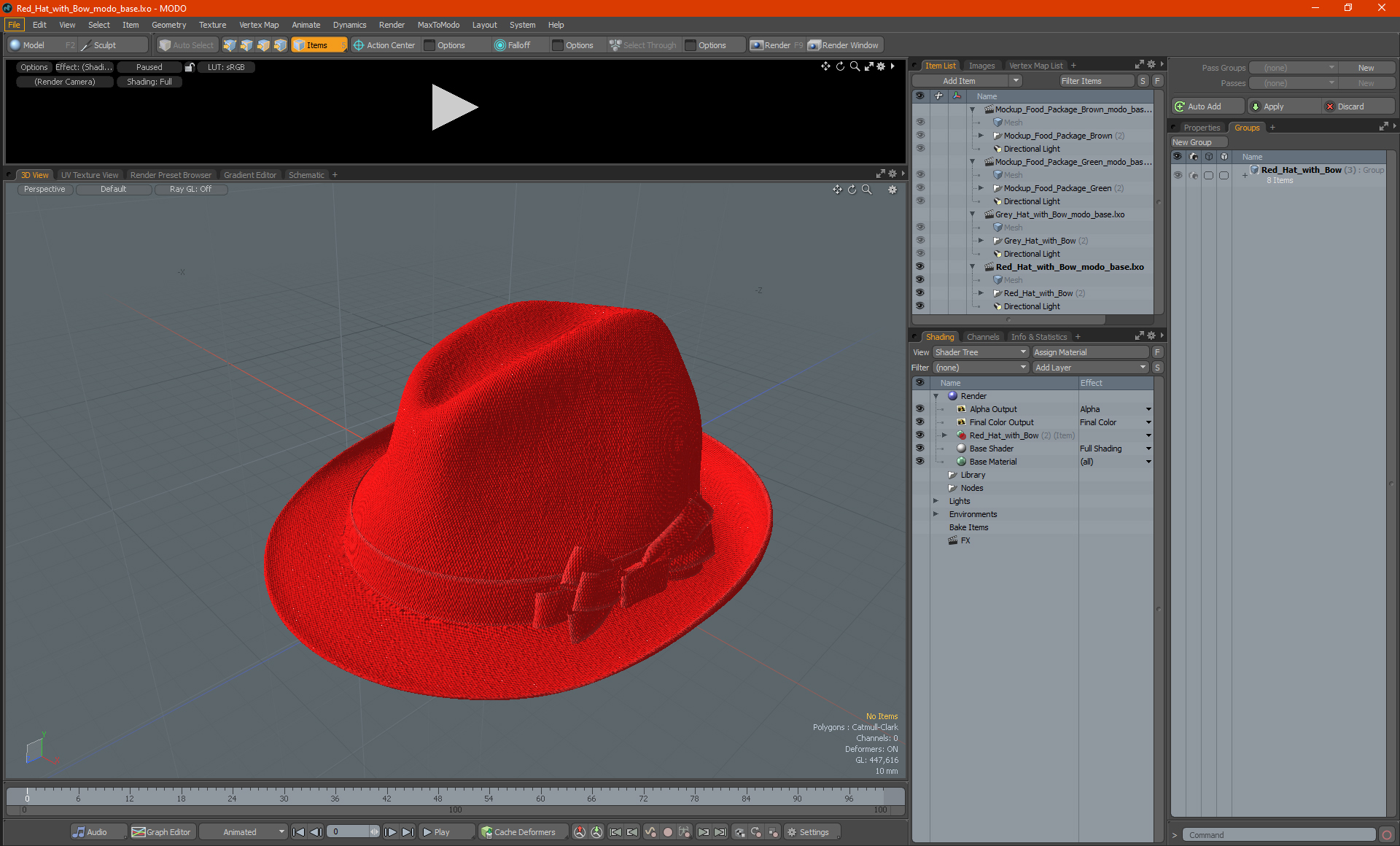
Task: Expand Red_Hat_with_Bow item in Item List
Action: pos(981,293)
